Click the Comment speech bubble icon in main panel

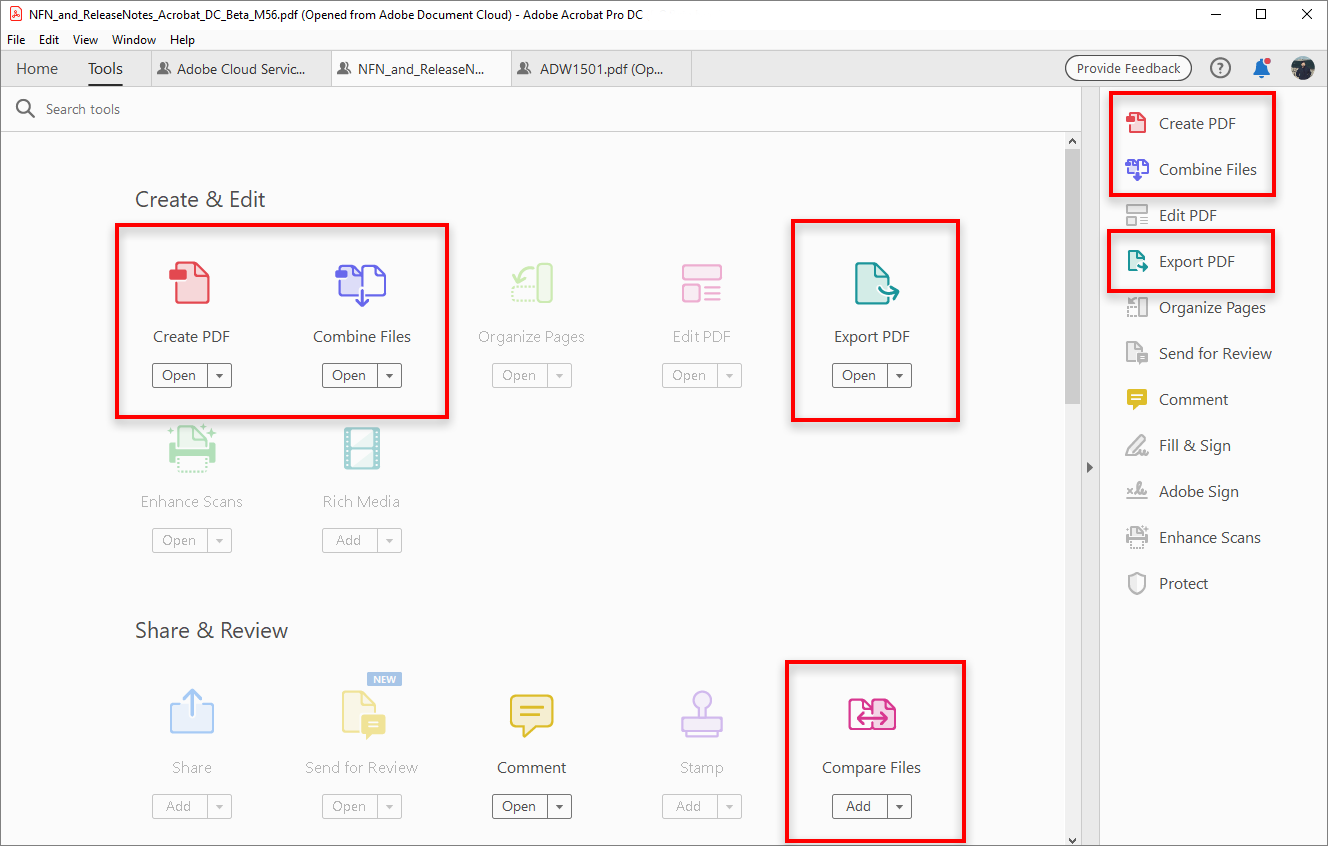click(531, 715)
